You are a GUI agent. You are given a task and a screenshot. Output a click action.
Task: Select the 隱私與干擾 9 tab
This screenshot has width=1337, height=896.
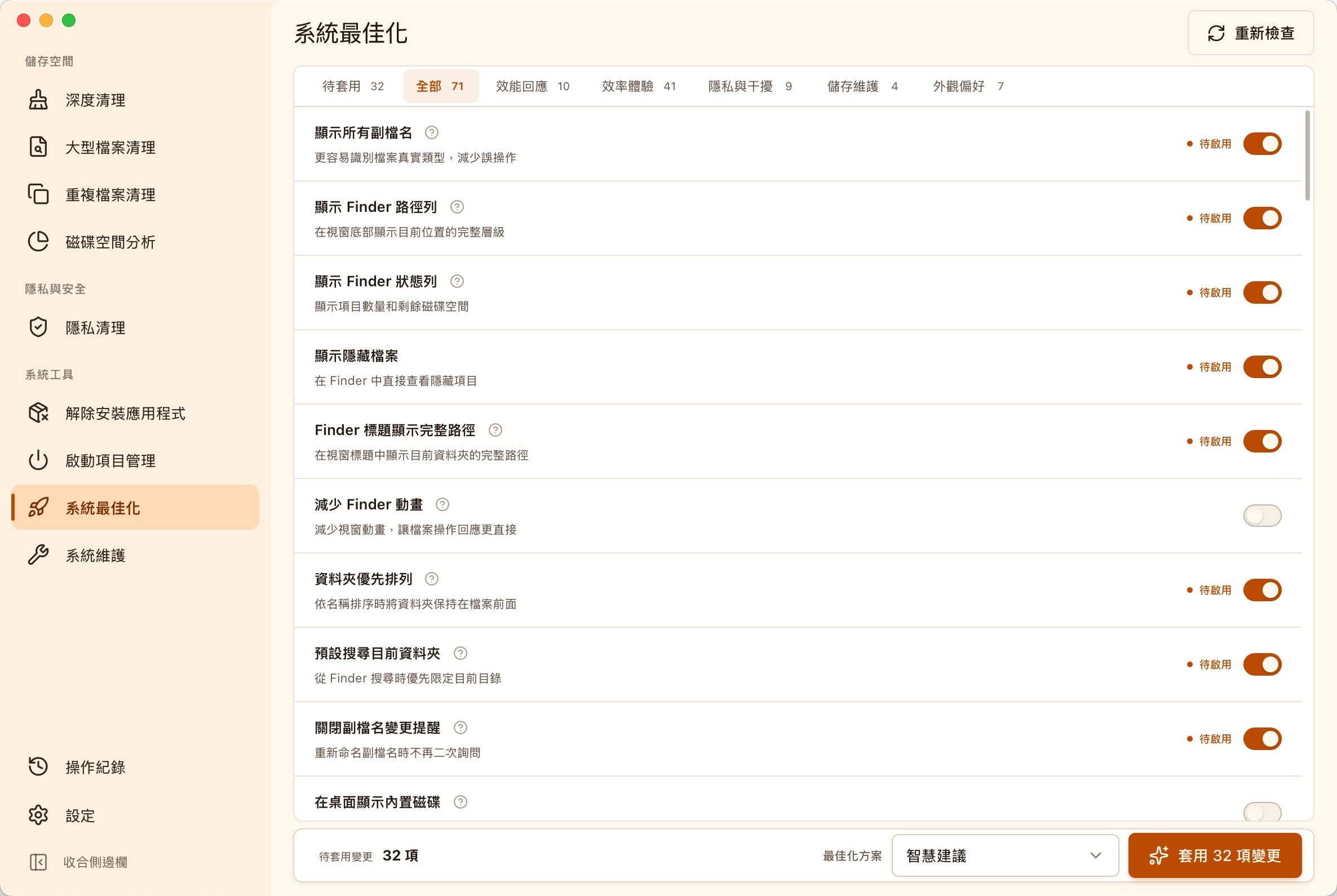point(750,86)
